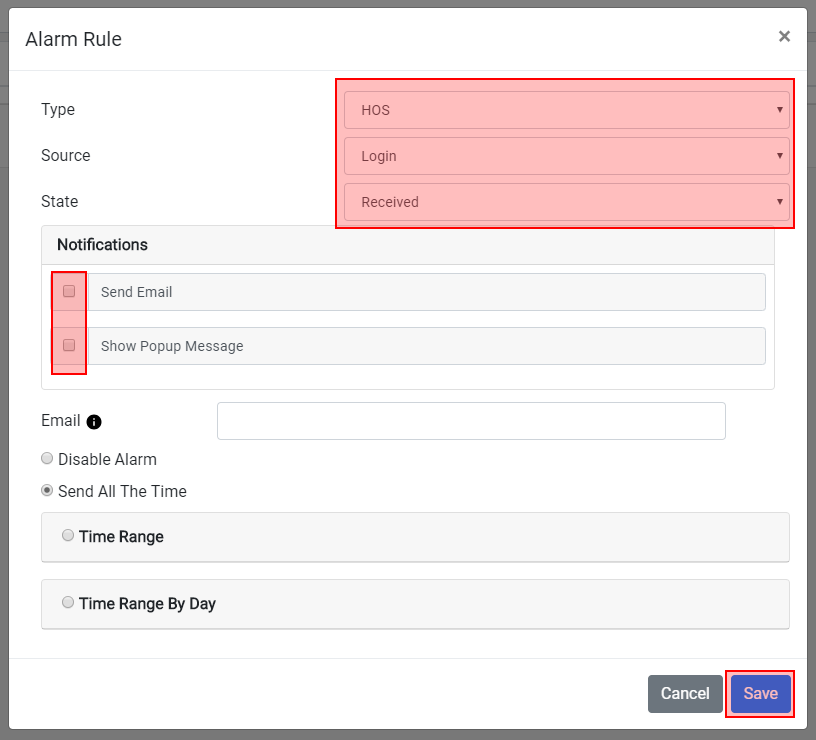Click the Notifications panel header

408,245
